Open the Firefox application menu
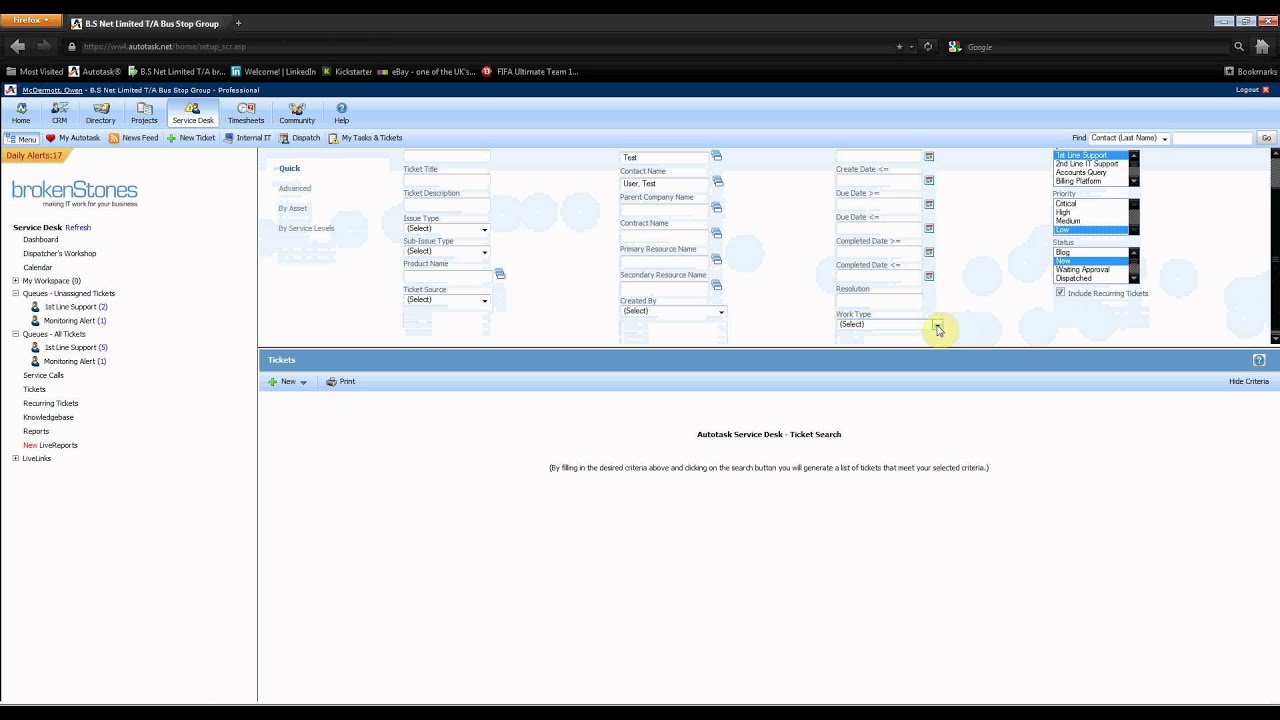 pos(31,20)
